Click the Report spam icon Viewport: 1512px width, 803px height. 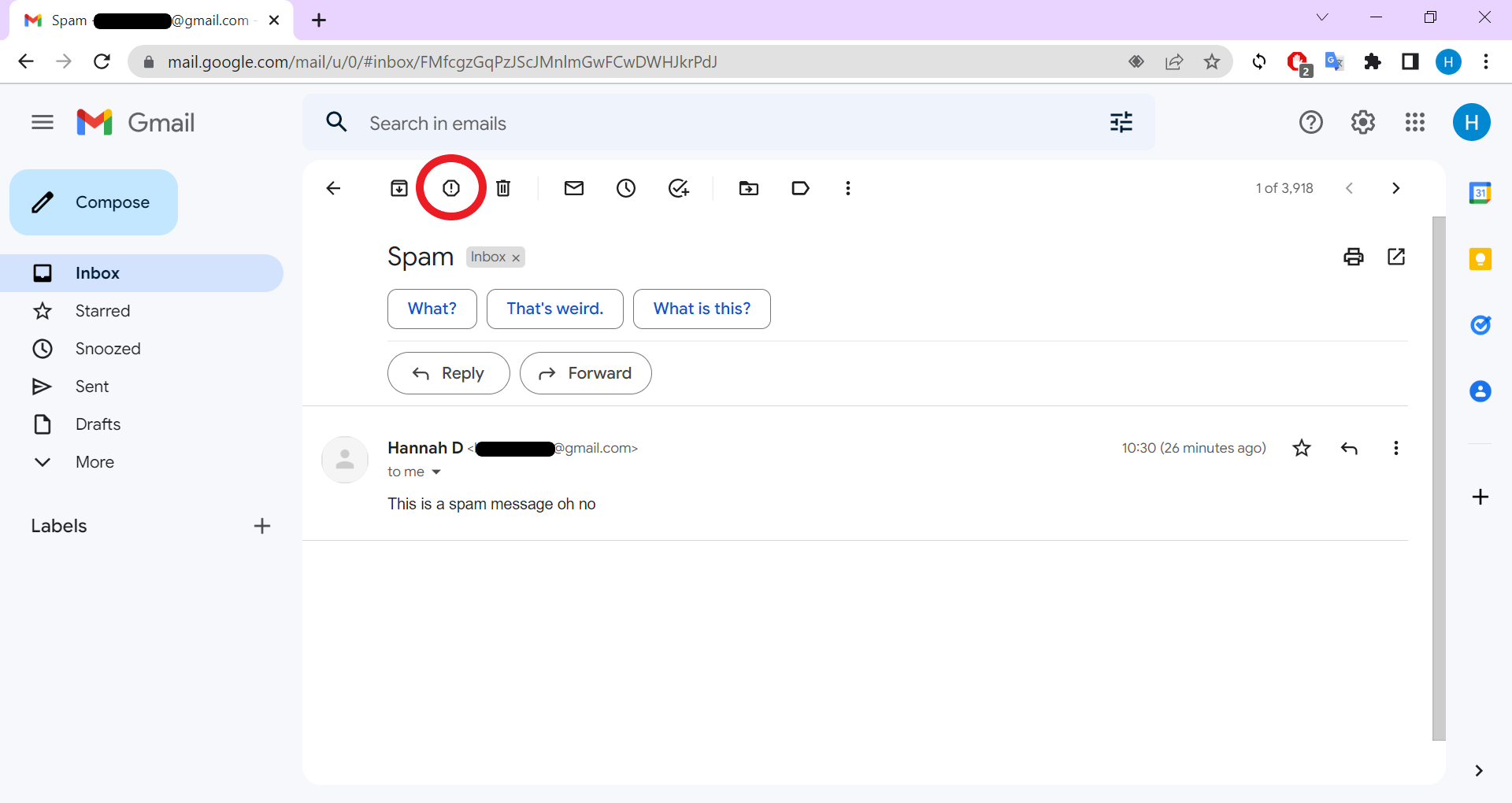[451, 188]
